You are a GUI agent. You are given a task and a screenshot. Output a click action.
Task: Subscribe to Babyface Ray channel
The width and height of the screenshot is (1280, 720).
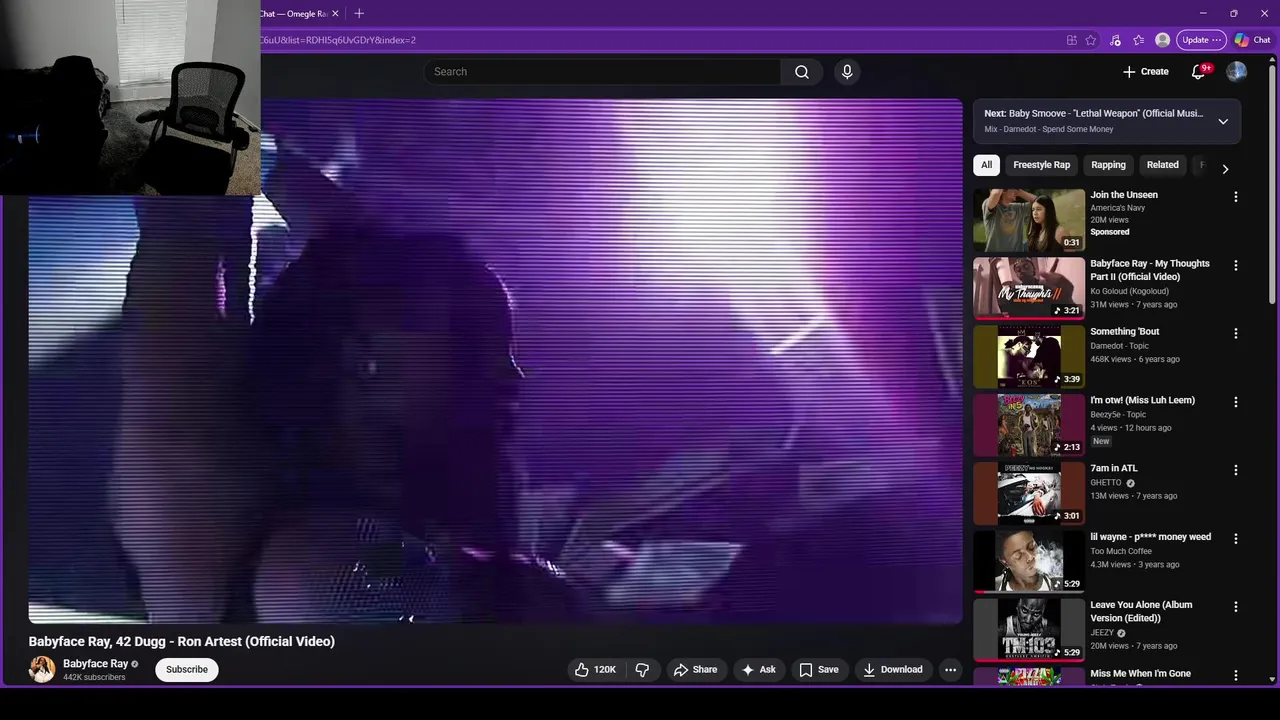187,670
